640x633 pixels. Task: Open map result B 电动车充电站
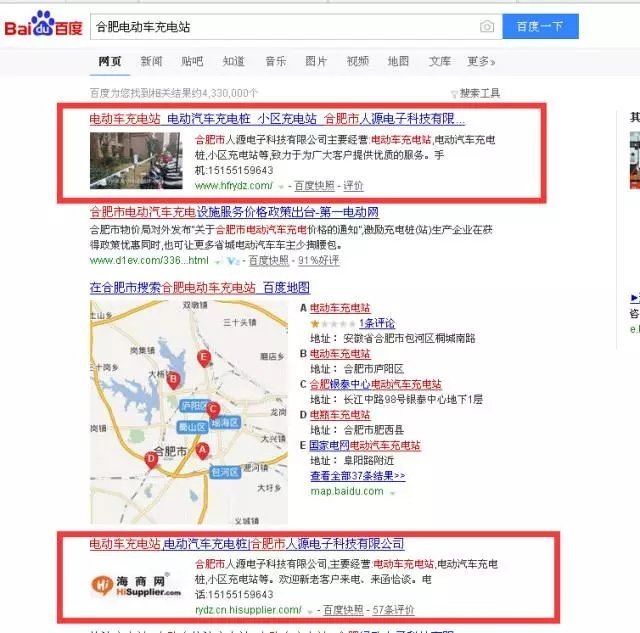(x=340, y=354)
